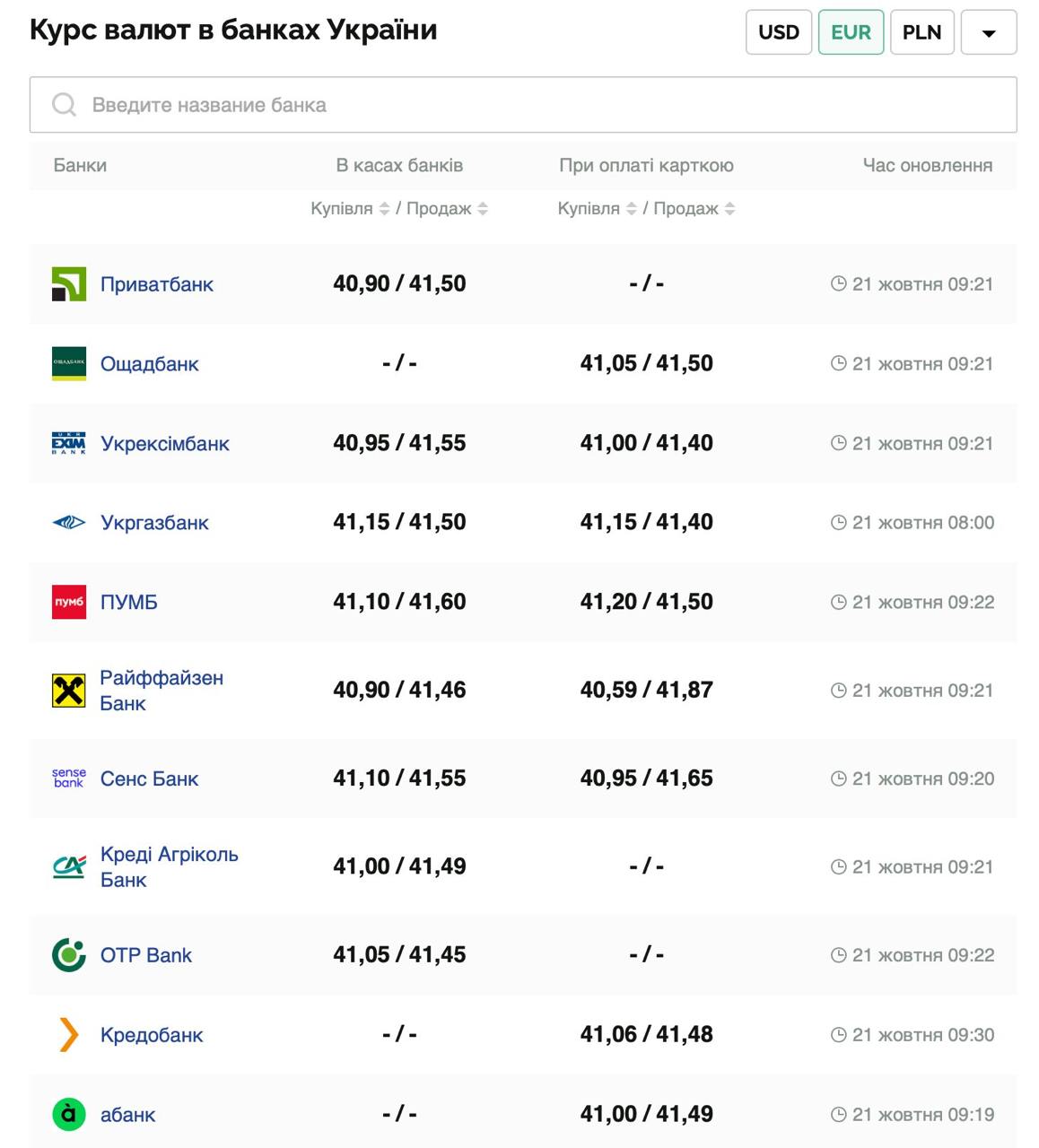
Task: Click Укргазбанк card rate 41,15 / 41,40
Action: coord(646,522)
